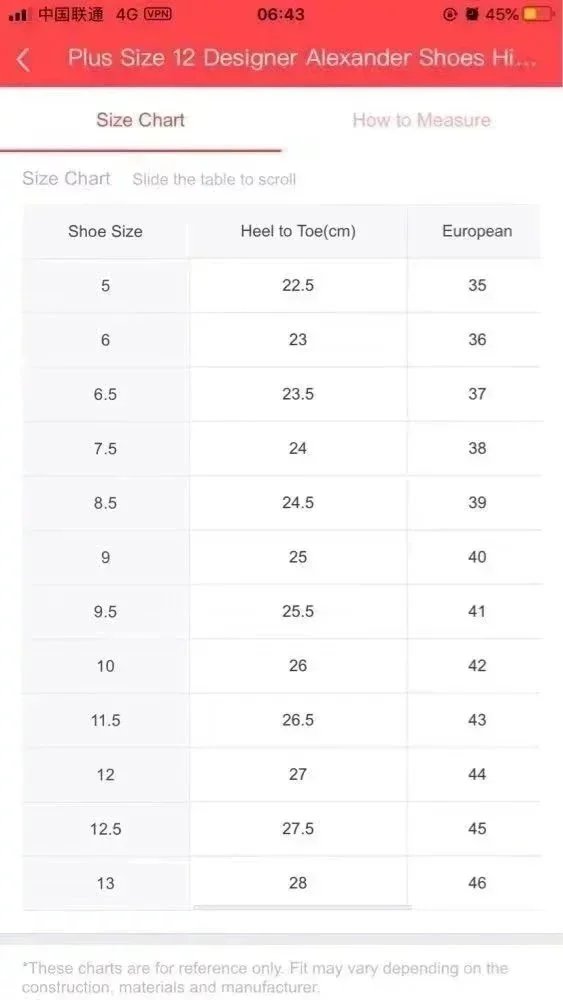Screen dimensions: 563x1000
Task: Tap European size 42 cell
Action: [x=477, y=666]
